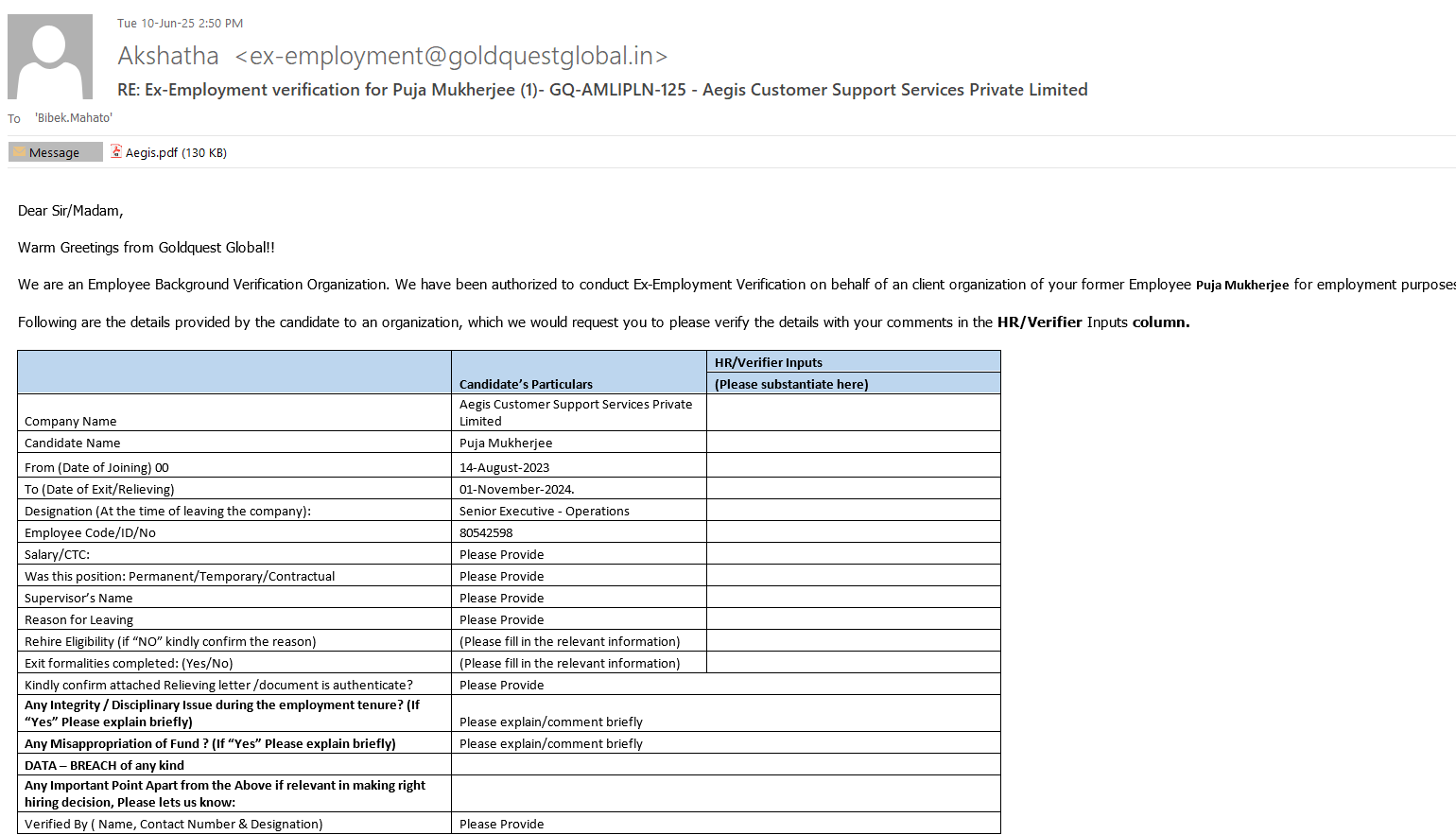Click the envelope icon on Message tab
1456x835 pixels.
click(19, 152)
